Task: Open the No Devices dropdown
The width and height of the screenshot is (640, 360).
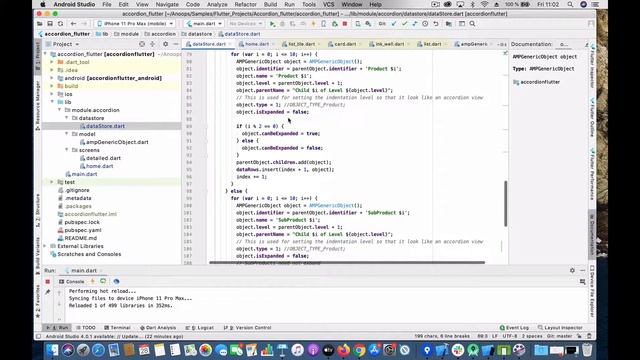Action: pos(245,24)
